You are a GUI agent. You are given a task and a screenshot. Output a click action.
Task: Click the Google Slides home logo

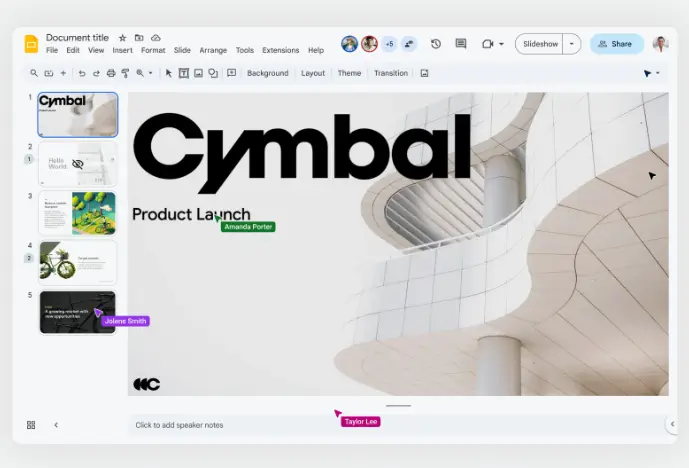[31, 44]
